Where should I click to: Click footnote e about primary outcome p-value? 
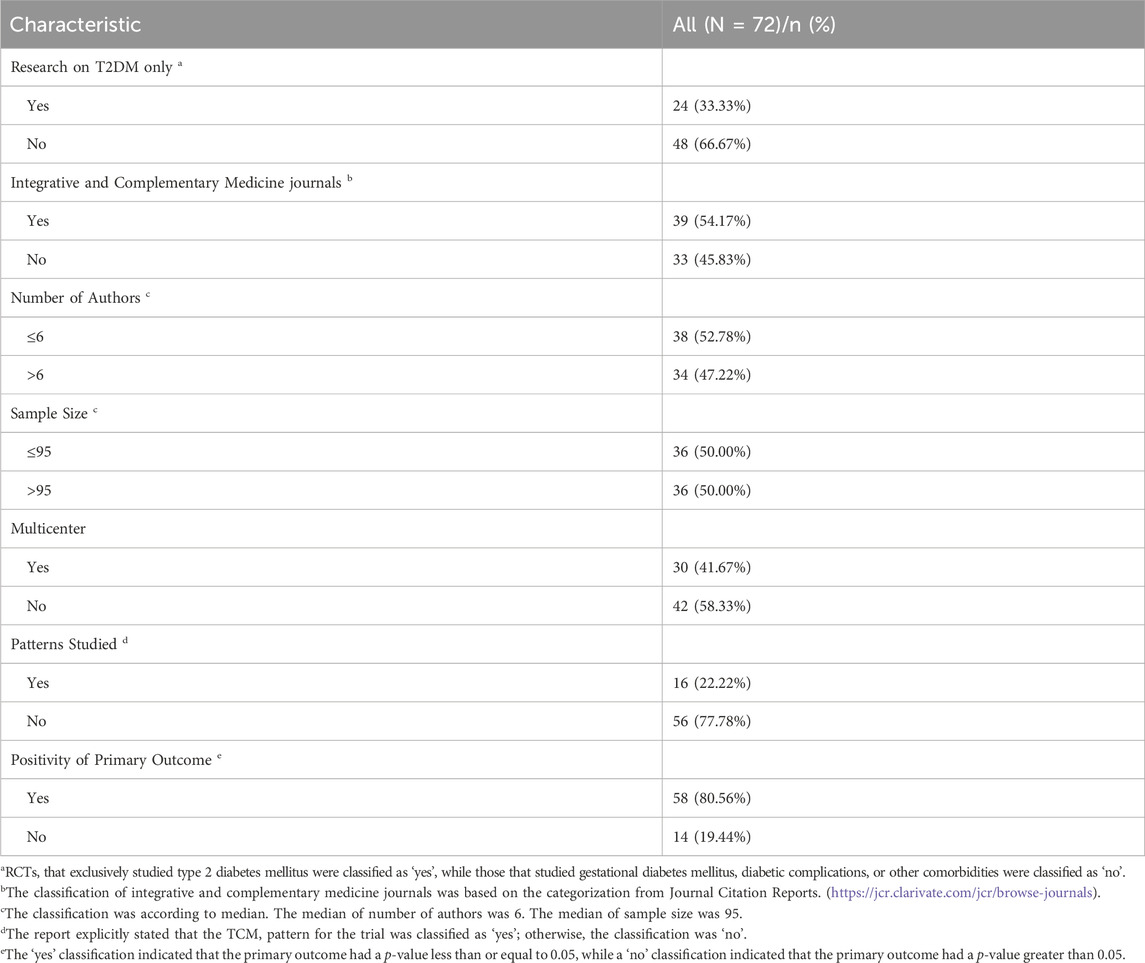[563, 954]
